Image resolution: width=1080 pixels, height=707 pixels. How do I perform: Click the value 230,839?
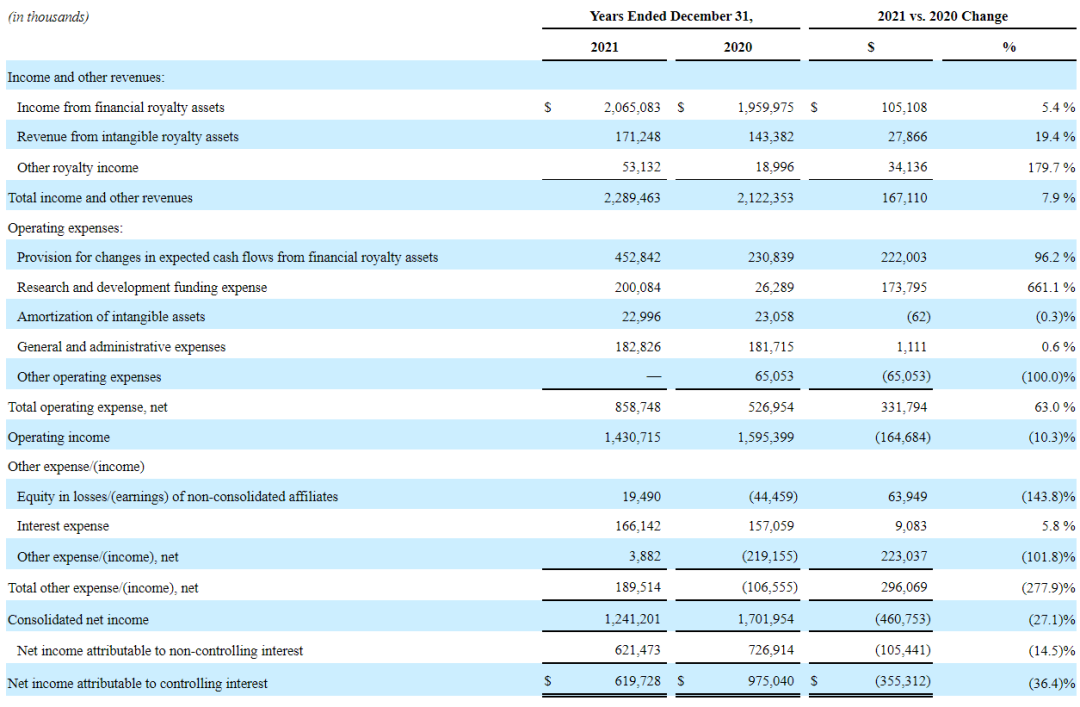(x=771, y=258)
